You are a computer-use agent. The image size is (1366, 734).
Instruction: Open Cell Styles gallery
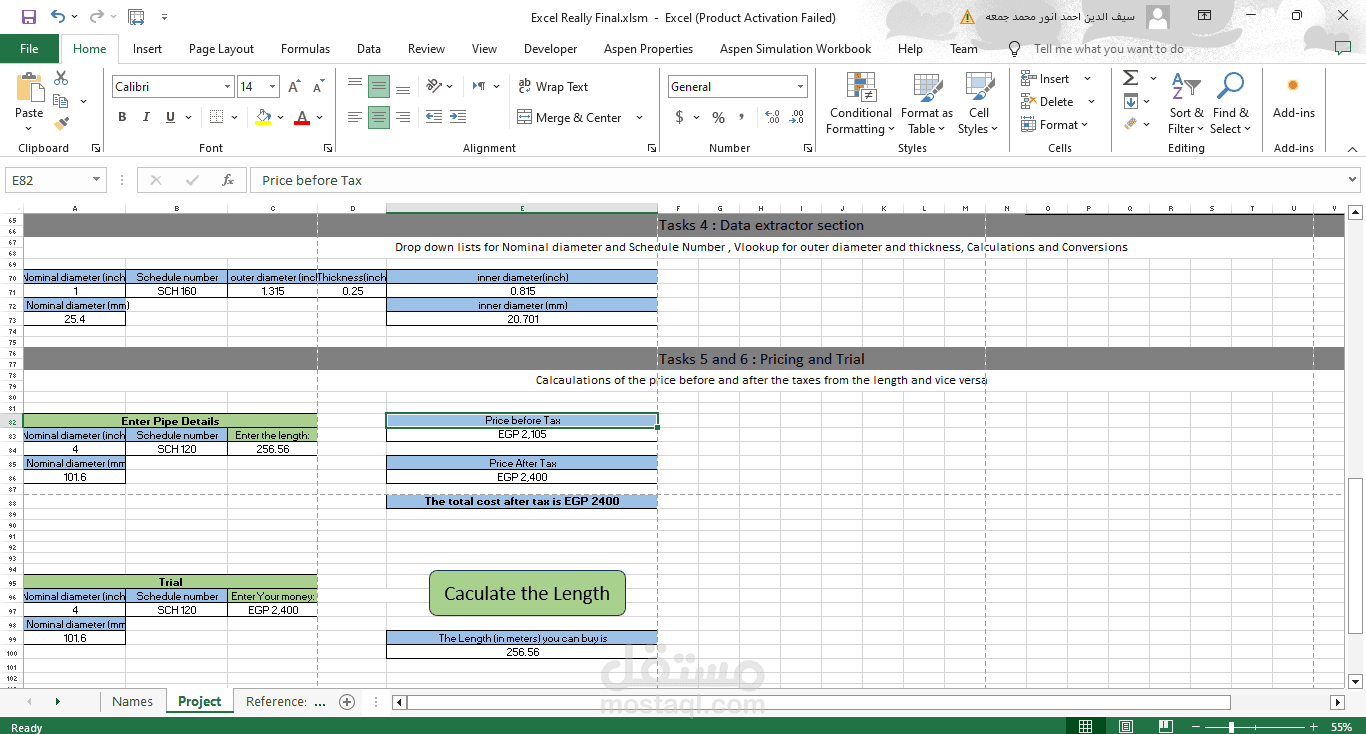tap(979, 103)
